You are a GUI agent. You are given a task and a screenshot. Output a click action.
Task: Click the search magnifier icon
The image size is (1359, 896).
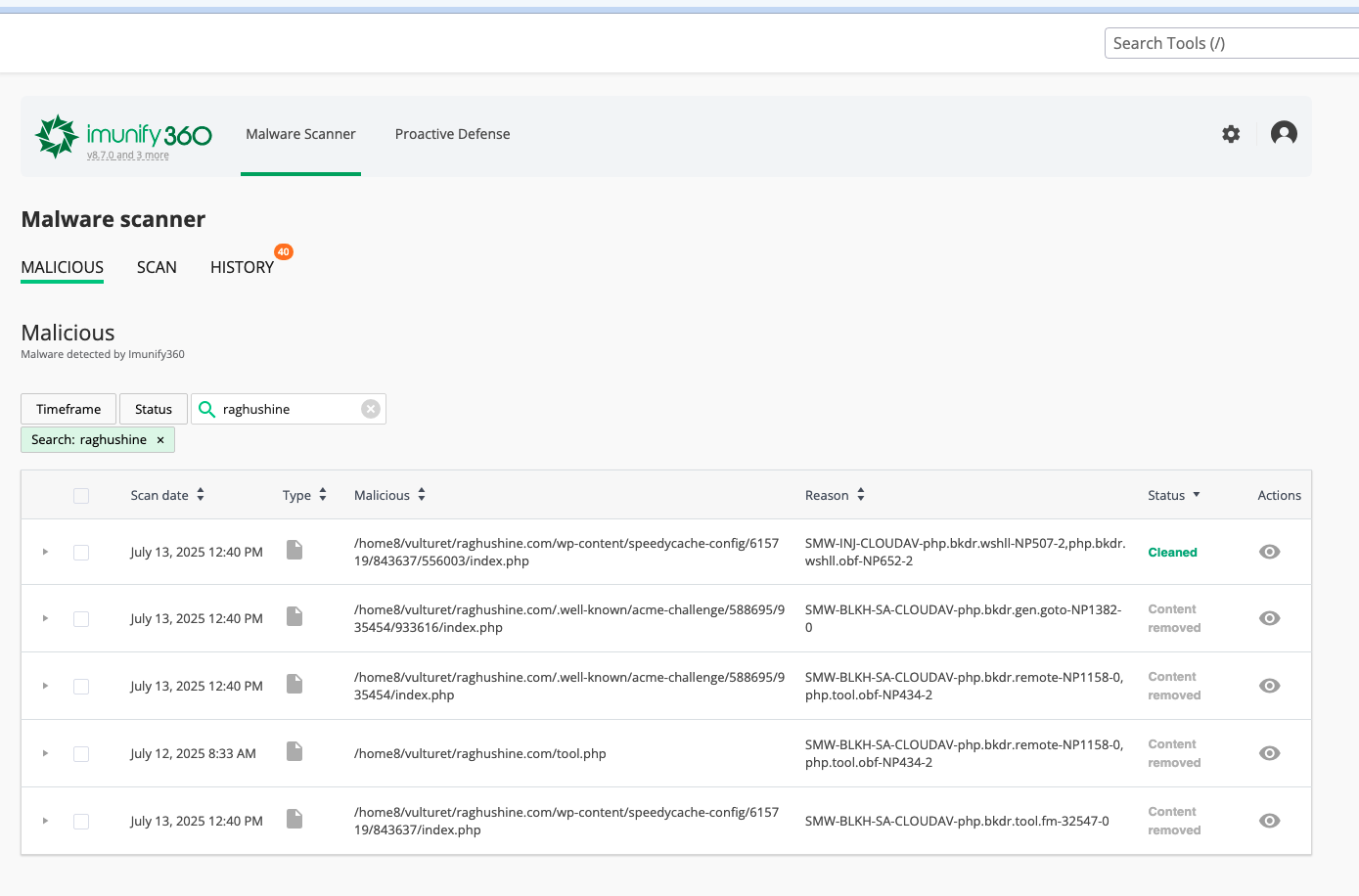[x=206, y=409]
